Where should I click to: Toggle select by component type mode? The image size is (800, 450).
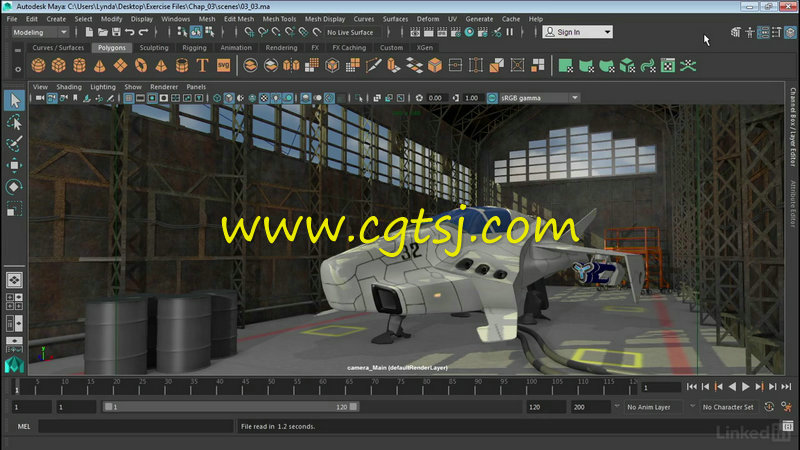click(x=210, y=32)
